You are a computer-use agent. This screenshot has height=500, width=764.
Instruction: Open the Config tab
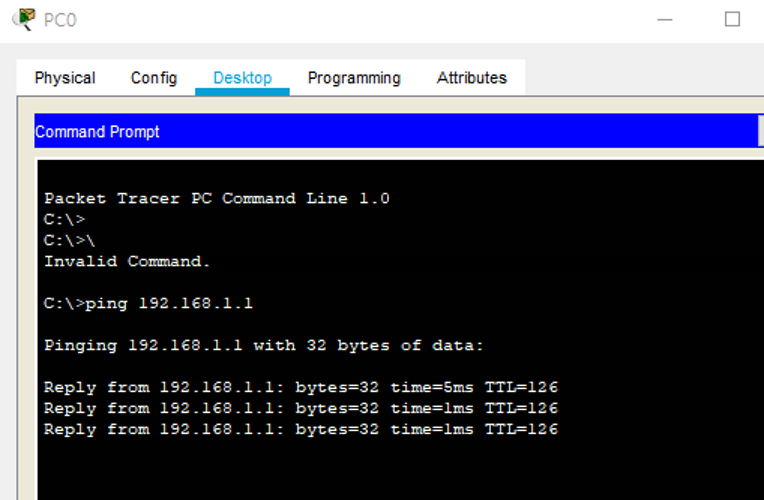click(x=154, y=78)
